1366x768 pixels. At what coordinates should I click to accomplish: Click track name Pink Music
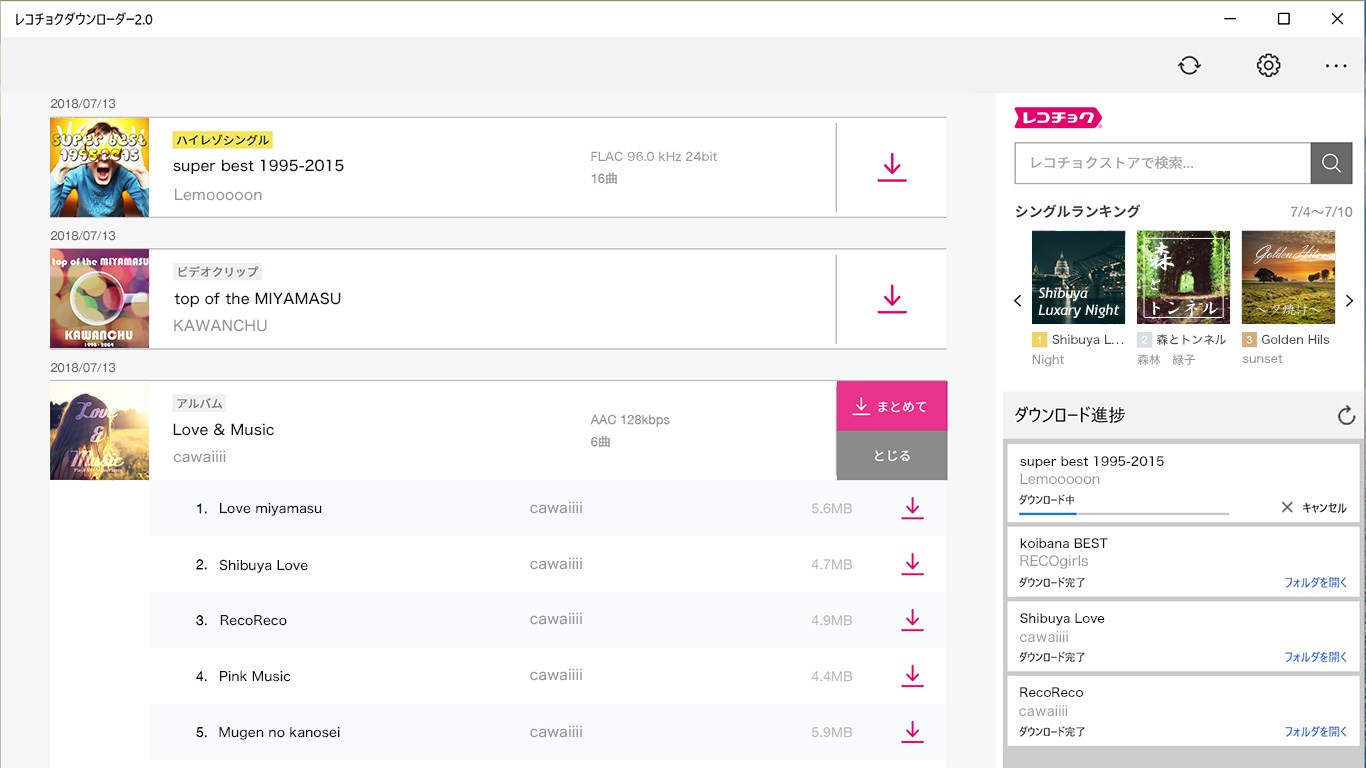(x=255, y=676)
